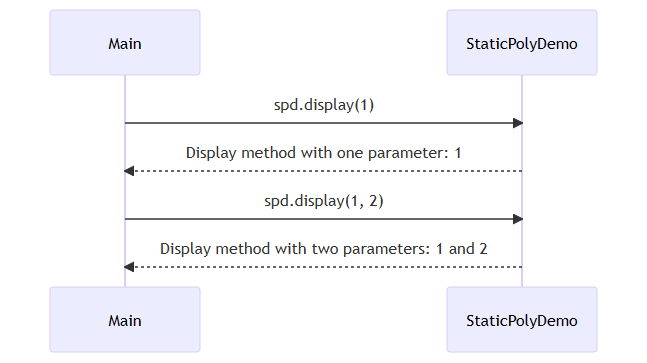
Task: Select the dashed line under the two-parameters reply
Action: pos(328,267)
